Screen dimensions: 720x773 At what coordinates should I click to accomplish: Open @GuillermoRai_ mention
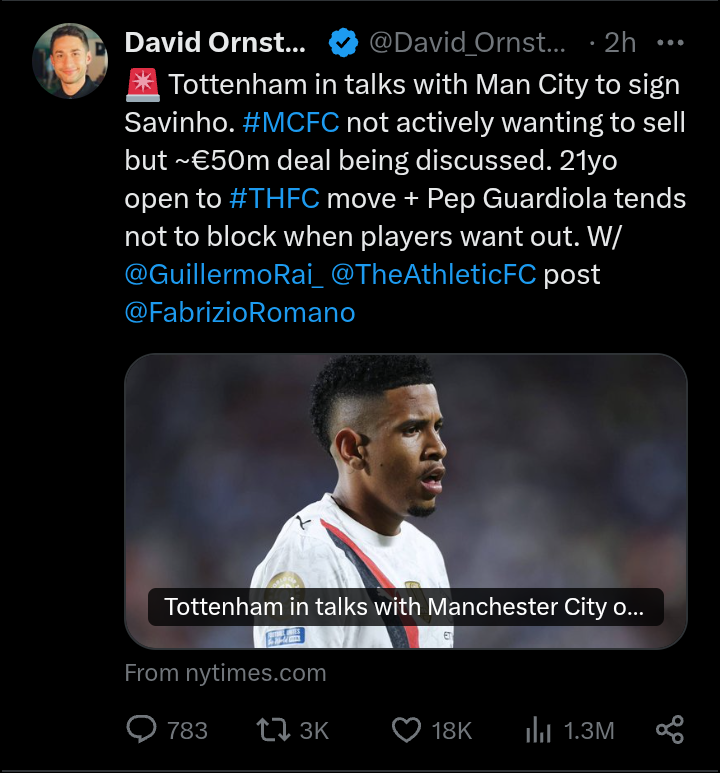[223, 274]
